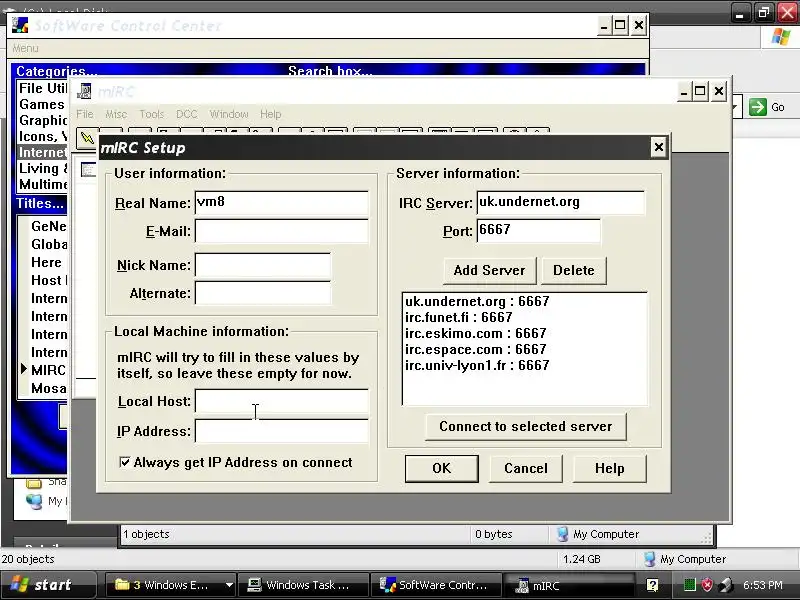Click the IRC Server input field
The width and height of the screenshot is (800, 600).
(x=560, y=203)
